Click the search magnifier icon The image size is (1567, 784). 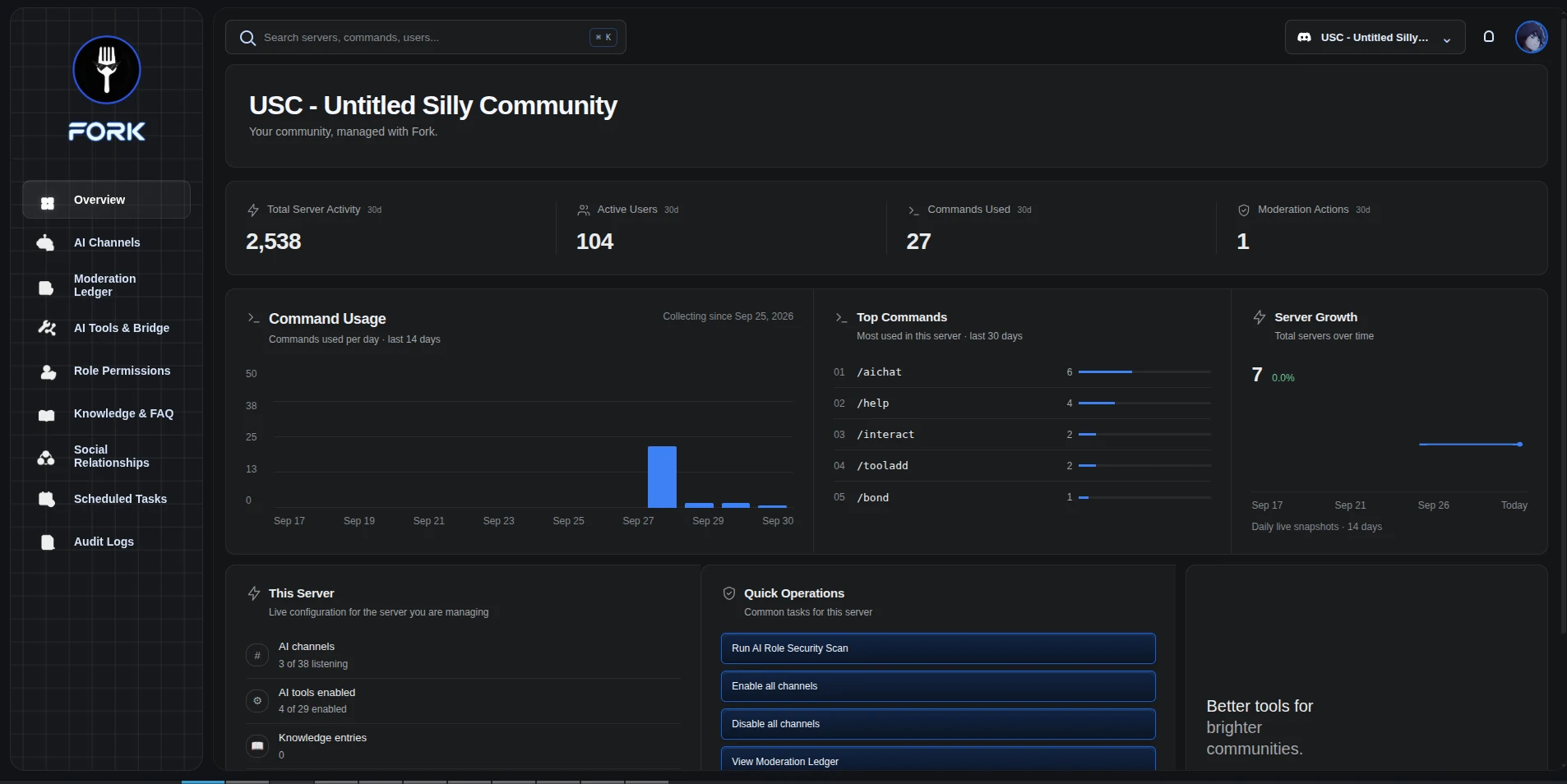[x=247, y=38]
